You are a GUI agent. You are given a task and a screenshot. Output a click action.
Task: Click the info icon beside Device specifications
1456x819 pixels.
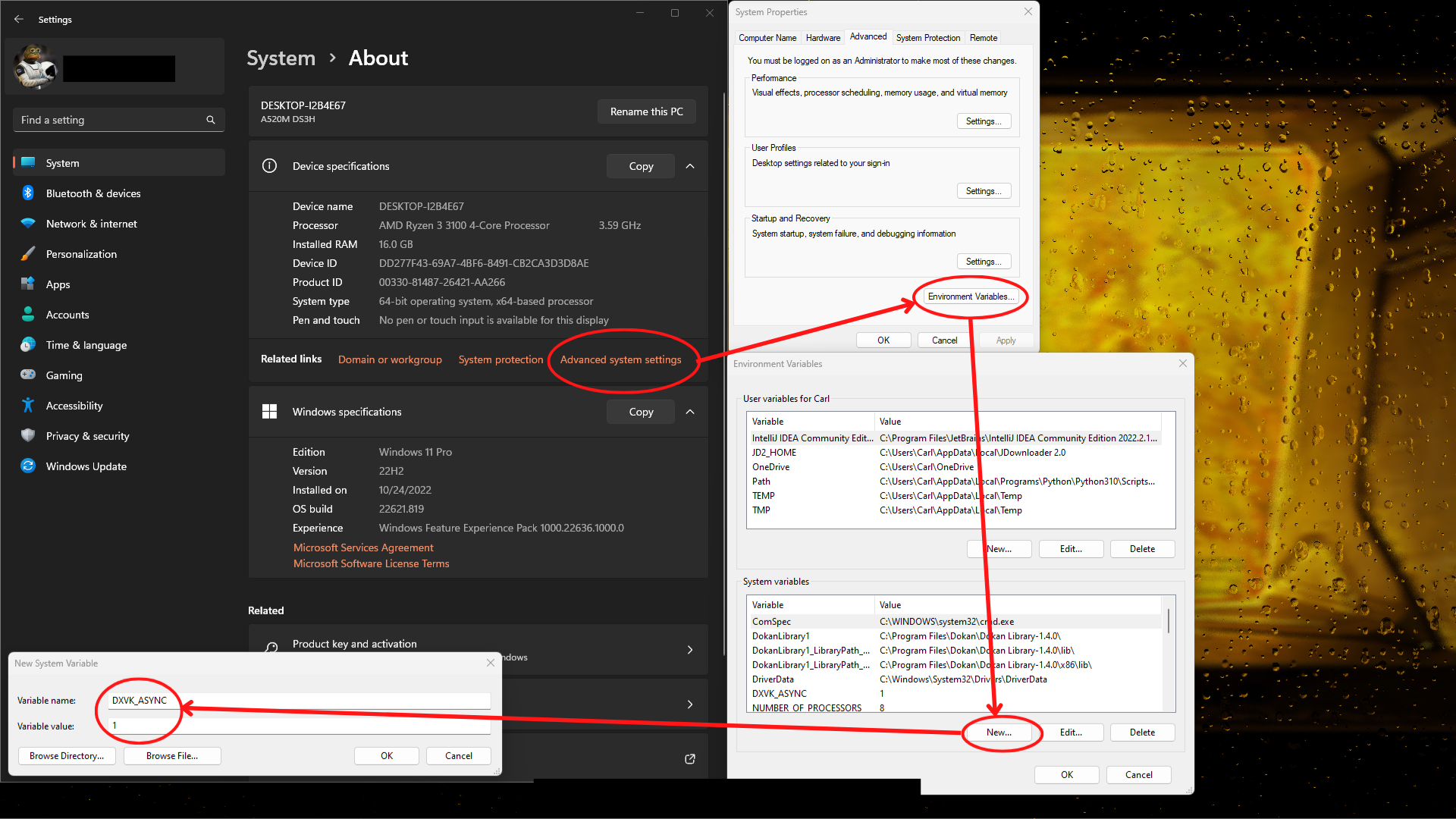[x=269, y=166]
